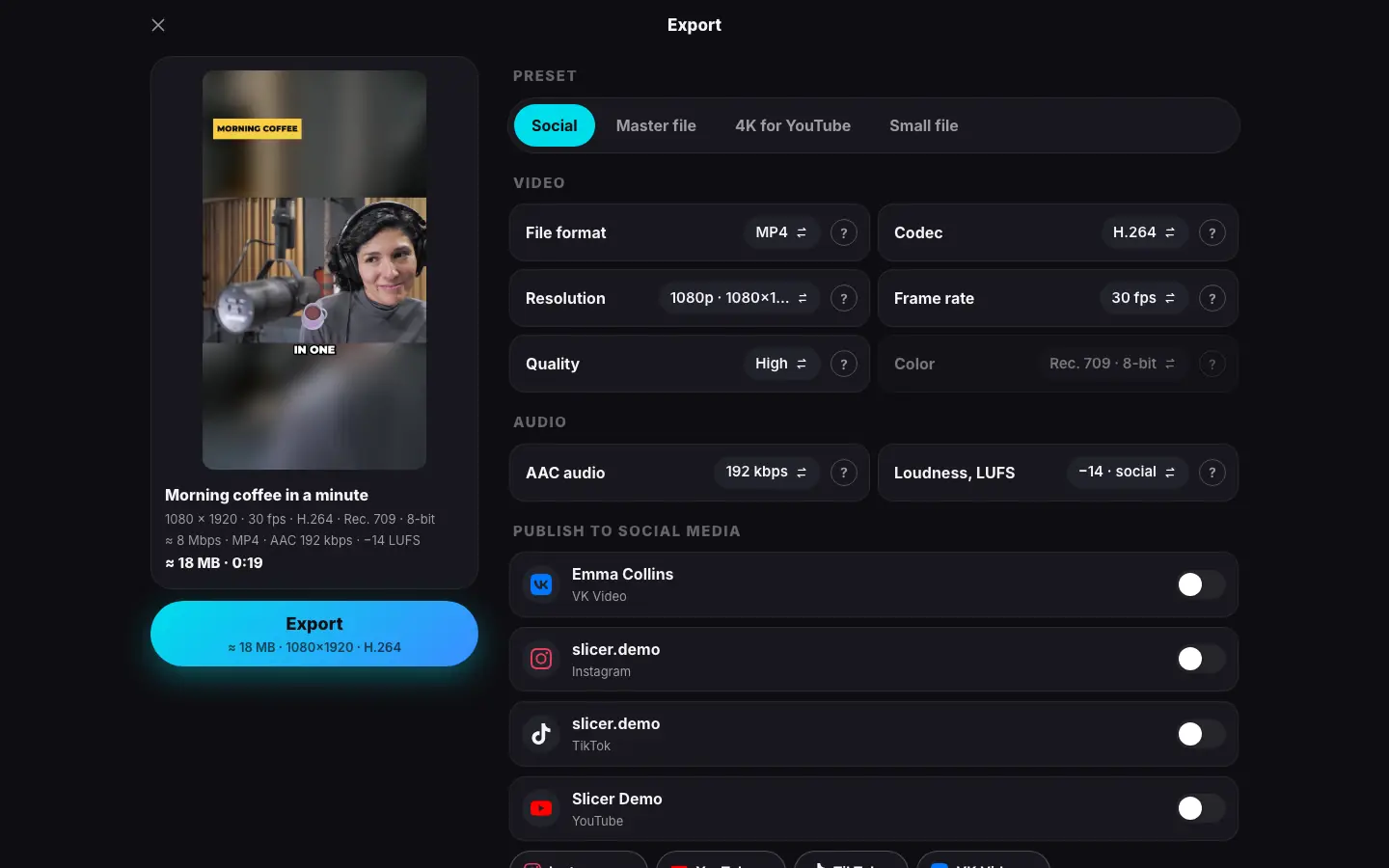Screen dimensions: 1389x868
Task: Click the title "Morning coffee in a minute"
Action: pos(266,495)
